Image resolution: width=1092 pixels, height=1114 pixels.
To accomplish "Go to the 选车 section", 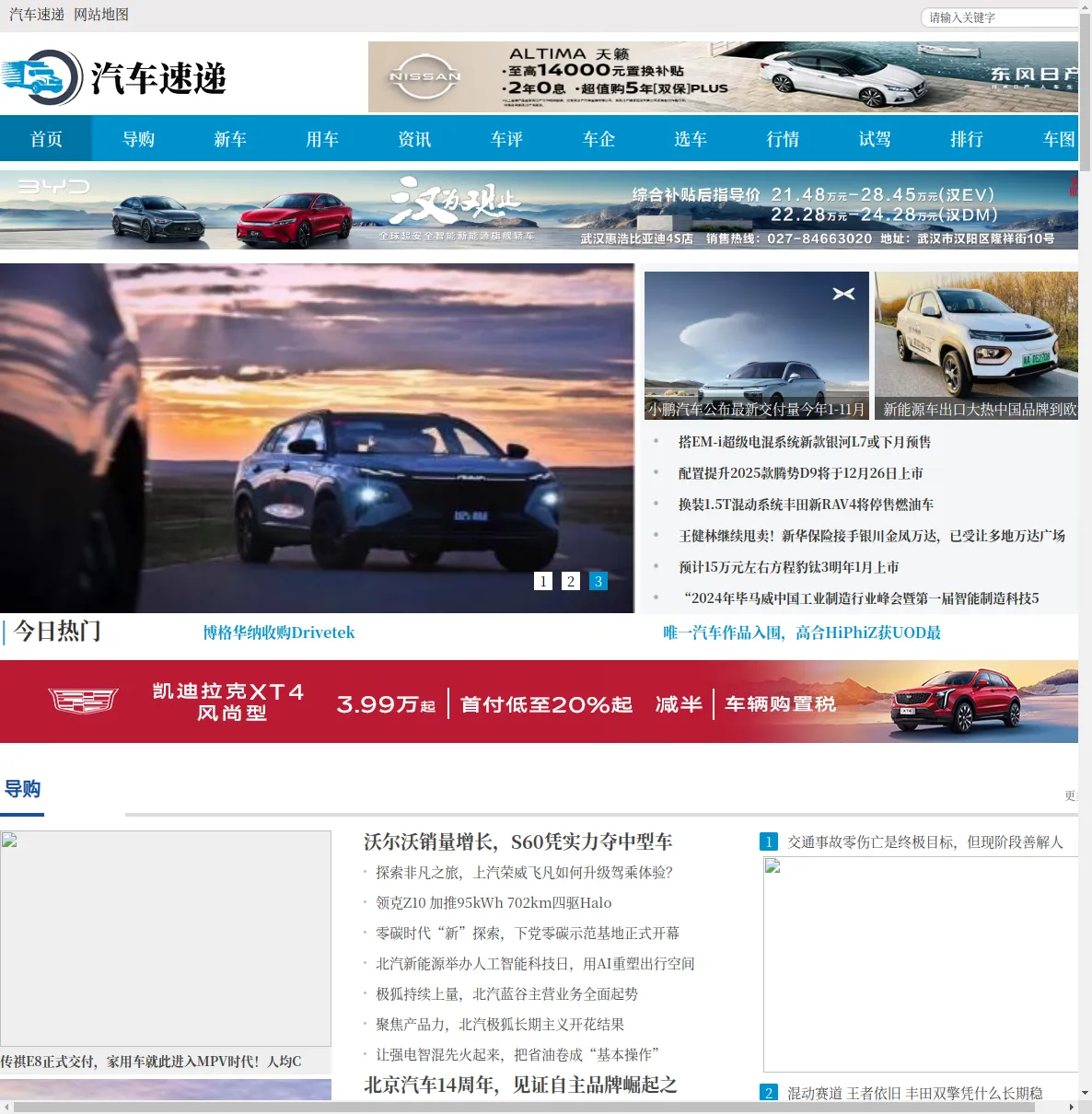I will [691, 139].
